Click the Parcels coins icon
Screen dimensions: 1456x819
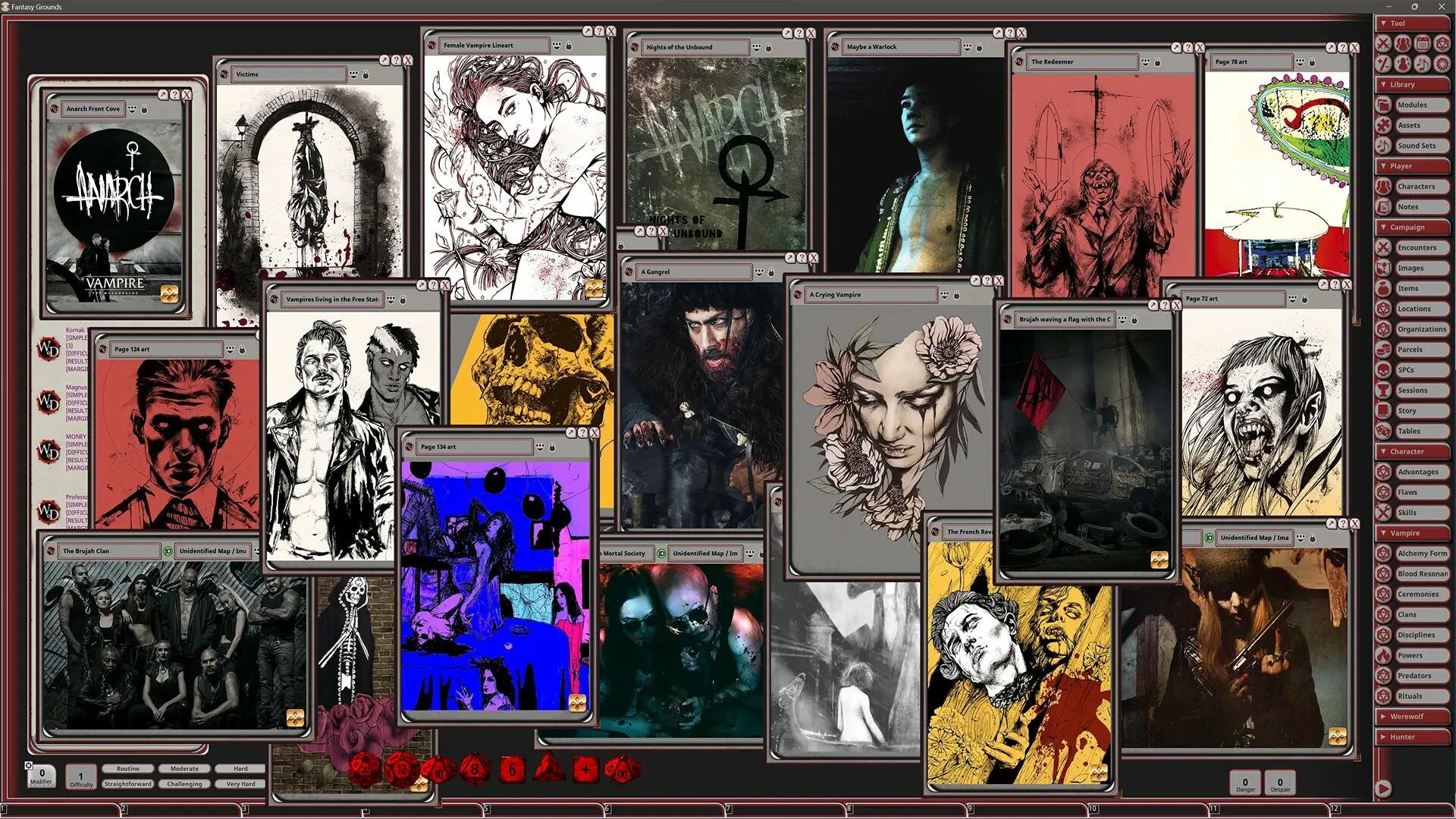point(1383,350)
